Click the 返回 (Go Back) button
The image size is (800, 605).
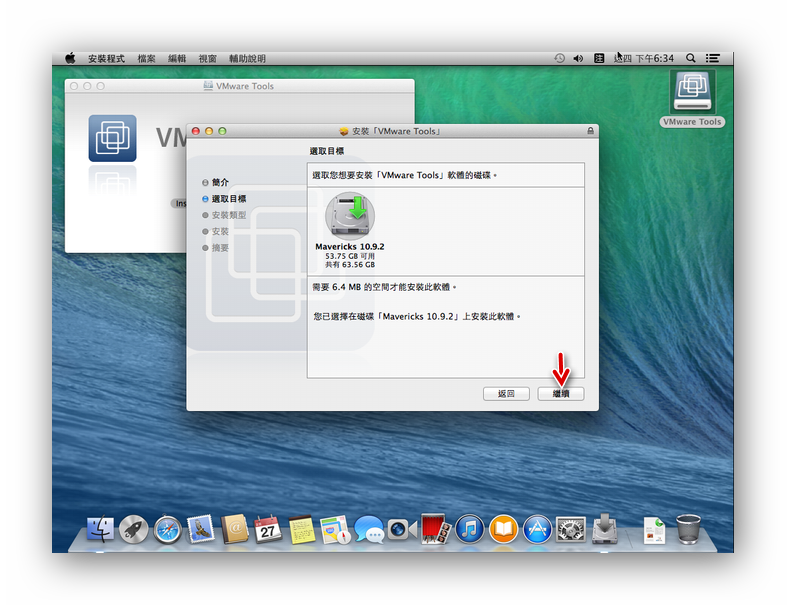[x=506, y=393]
